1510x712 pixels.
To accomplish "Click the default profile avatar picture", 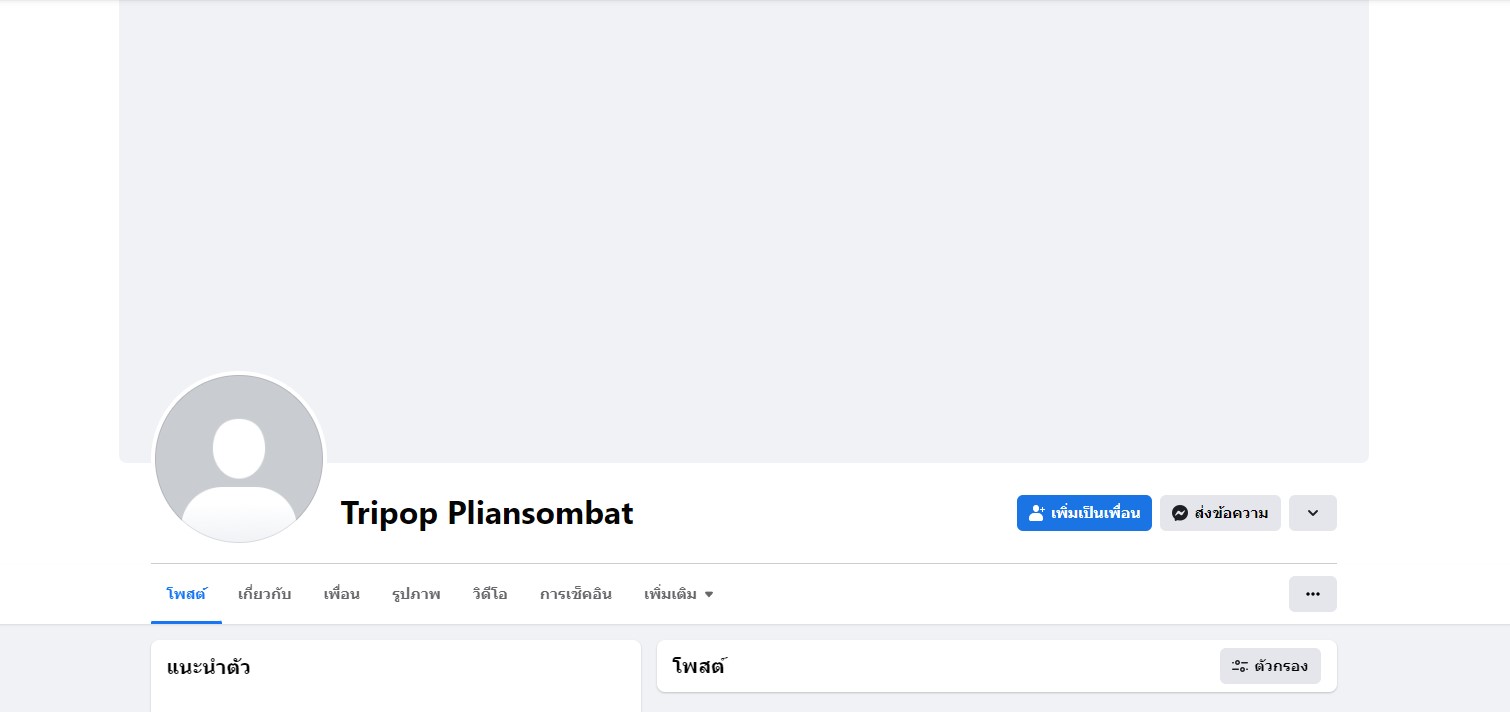I will [x=239, y=458].
